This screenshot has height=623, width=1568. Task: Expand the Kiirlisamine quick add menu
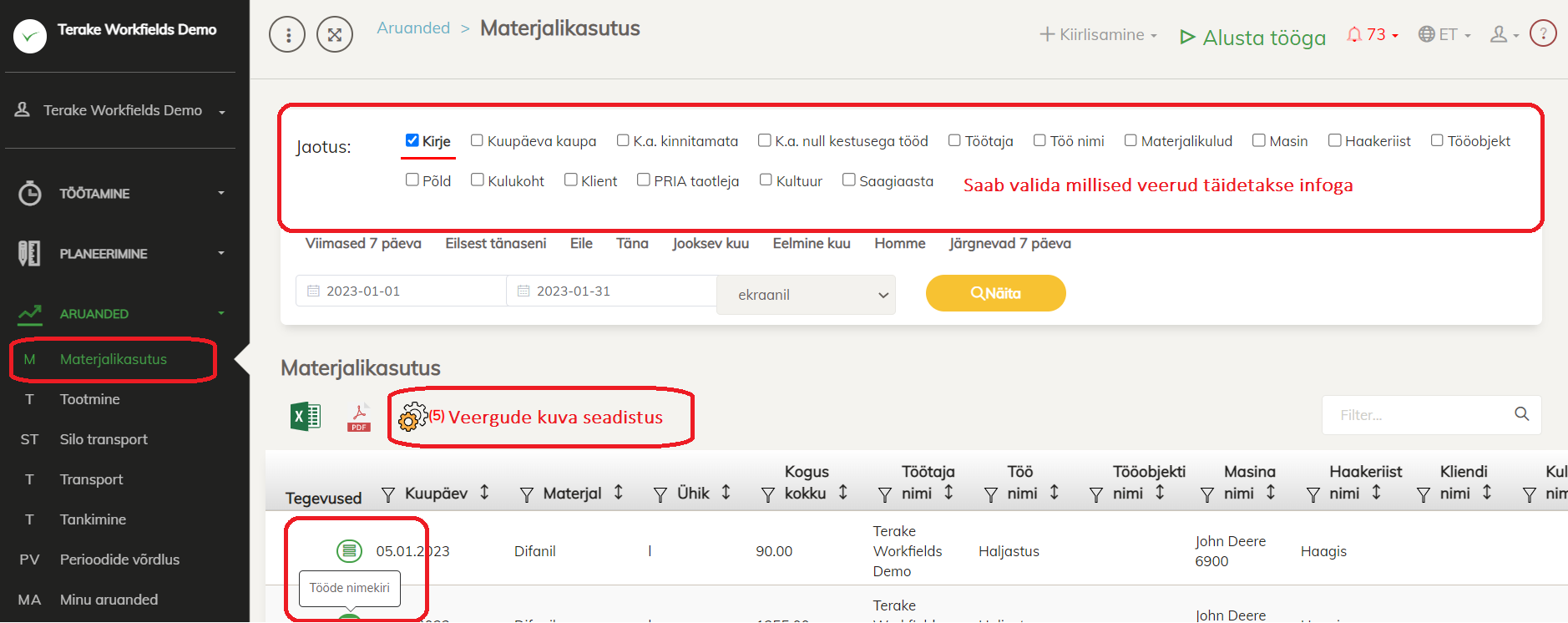click(1098, 35)
